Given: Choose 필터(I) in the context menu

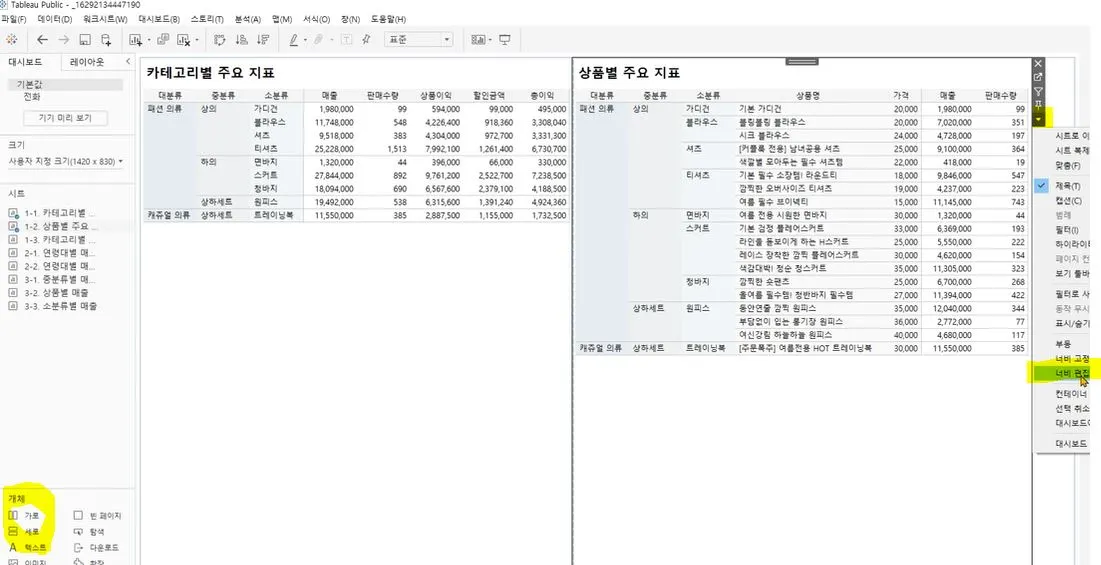Looking at the screenshot, I should [1062, 230].
